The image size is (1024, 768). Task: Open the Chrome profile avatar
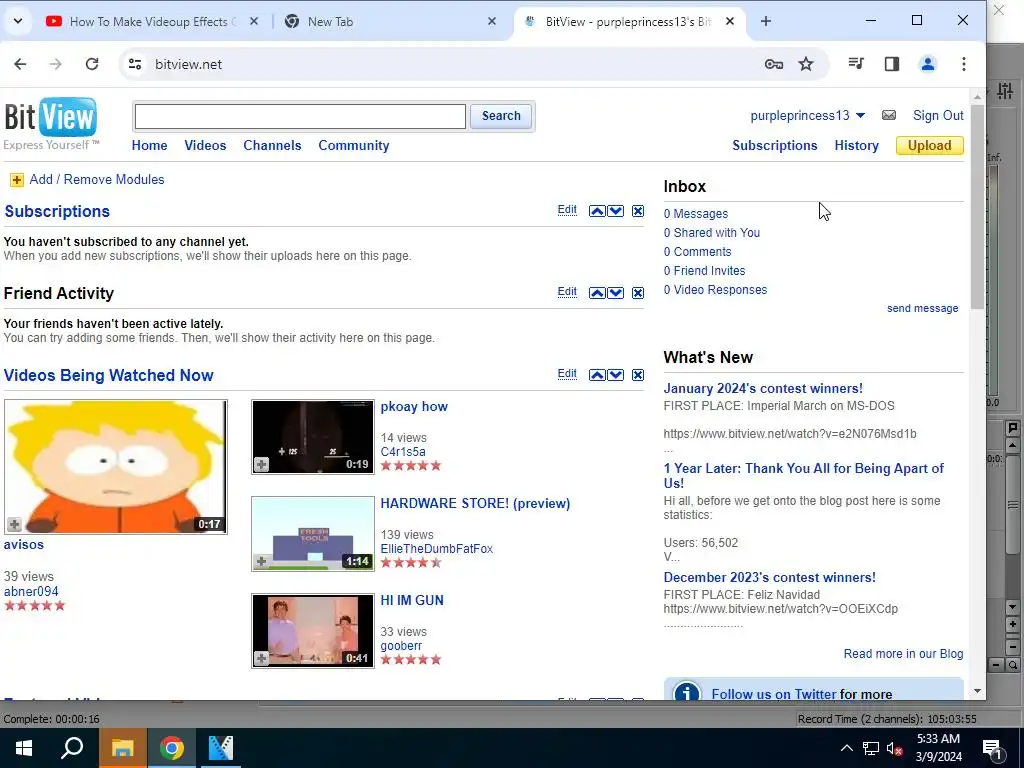tap(927, 63)
